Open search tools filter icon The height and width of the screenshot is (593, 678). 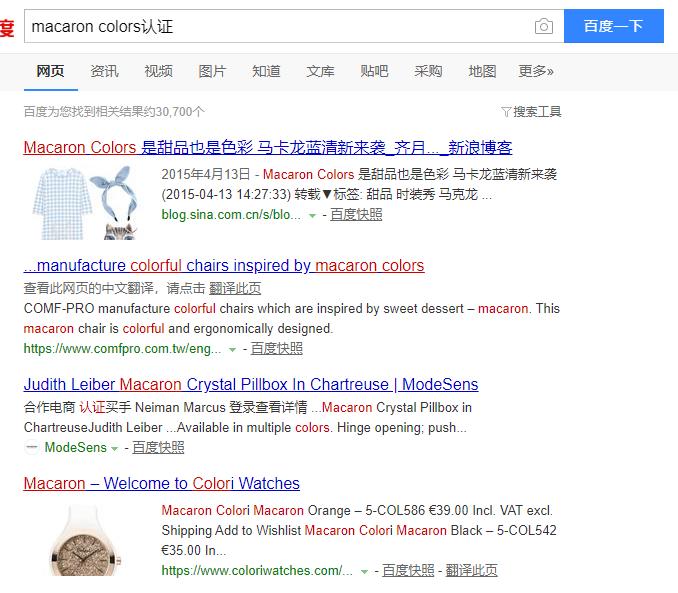point(506,112)
